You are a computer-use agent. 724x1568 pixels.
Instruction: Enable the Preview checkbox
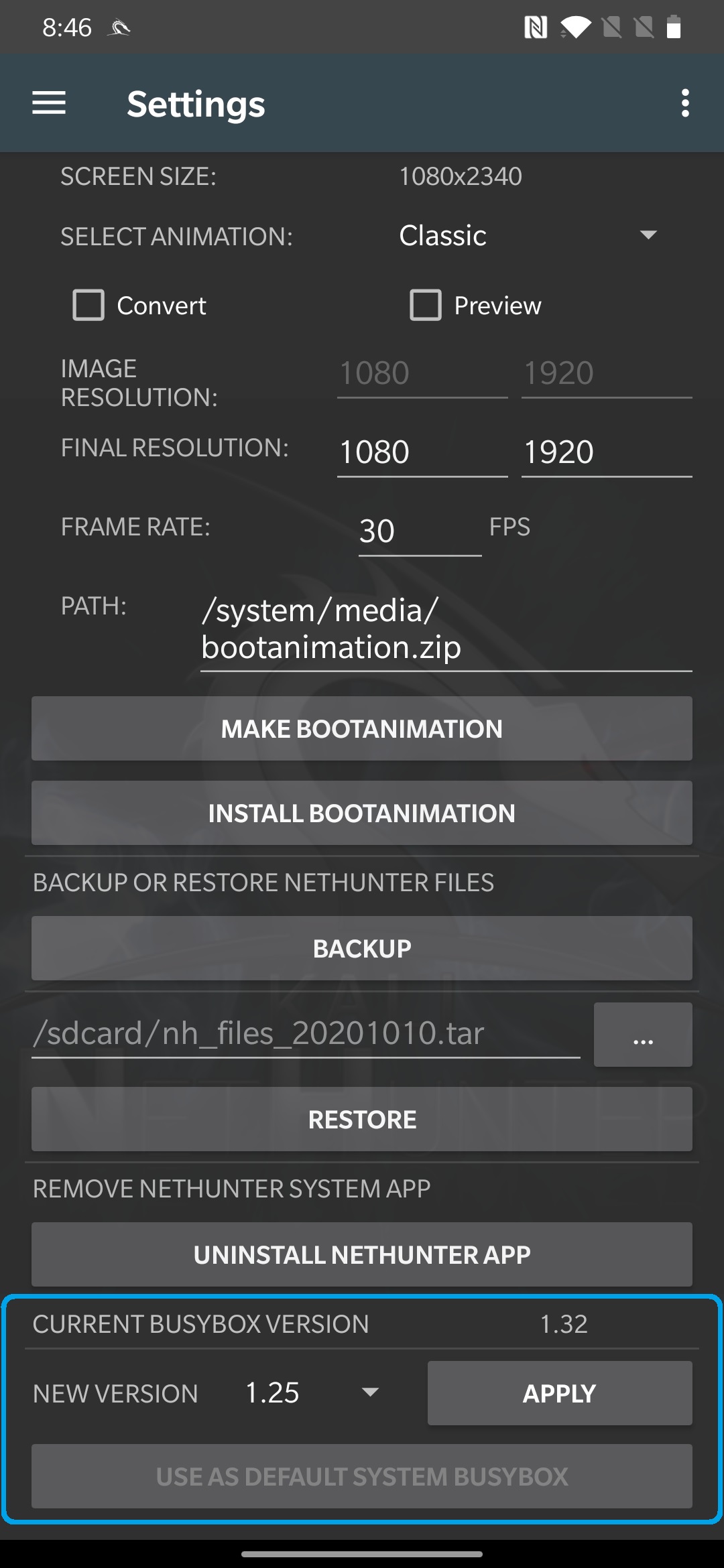[x=426, y=306]
